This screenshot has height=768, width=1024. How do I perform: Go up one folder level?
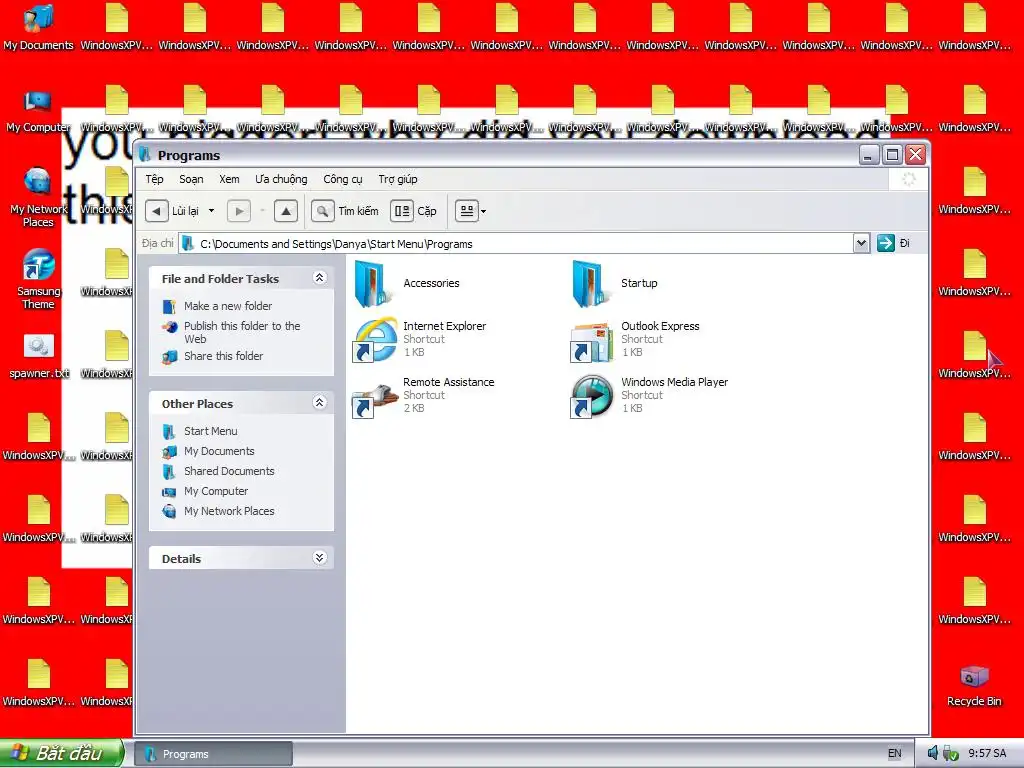pos(286,211)
